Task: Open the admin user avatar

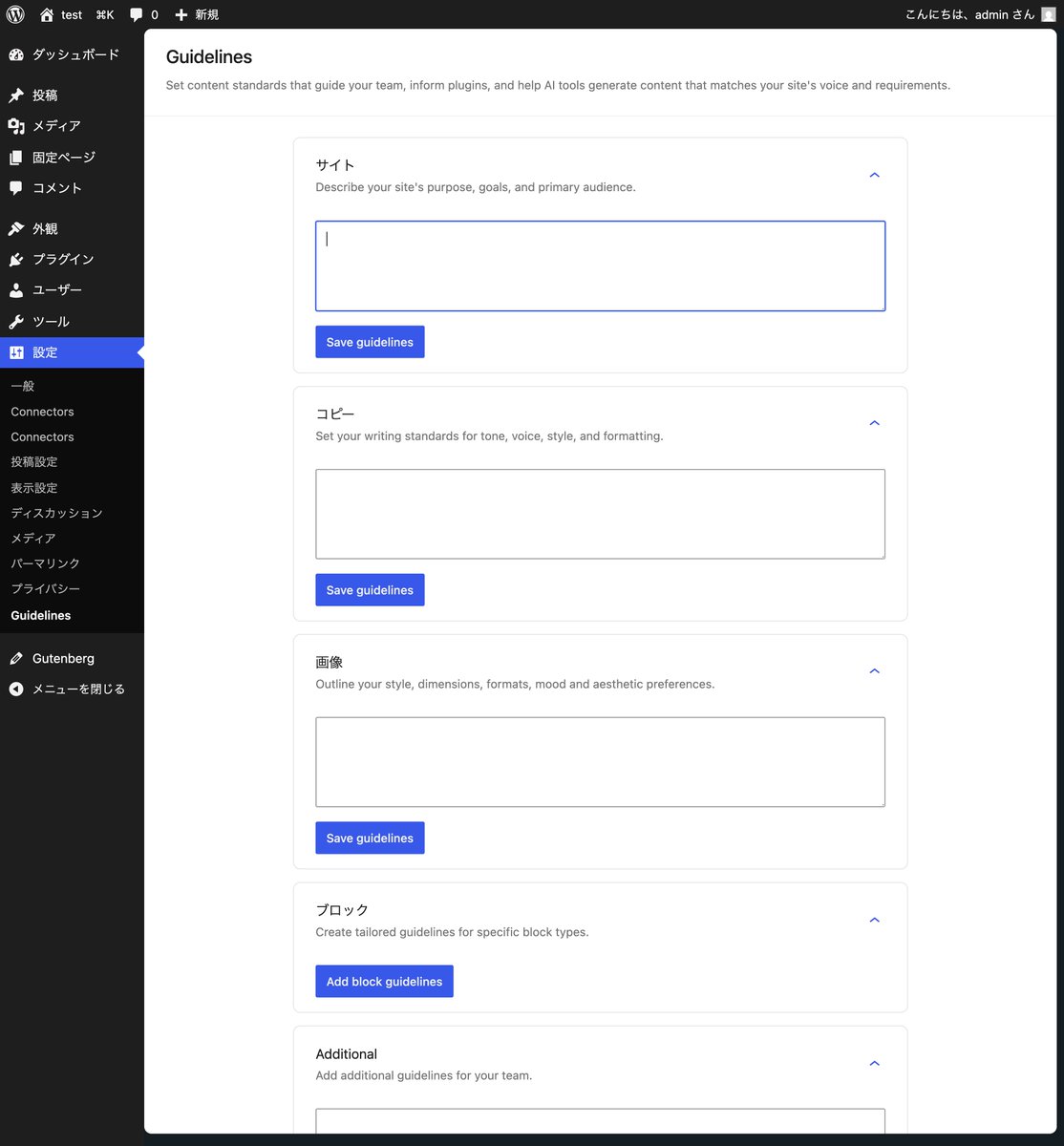Action: 1049,14
